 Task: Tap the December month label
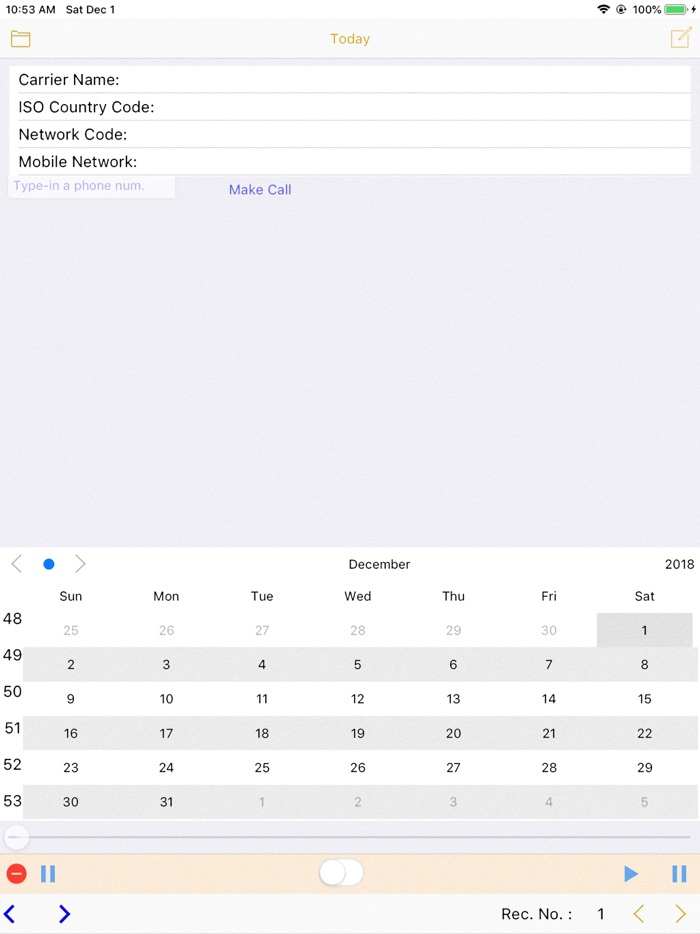click(379, 563)
